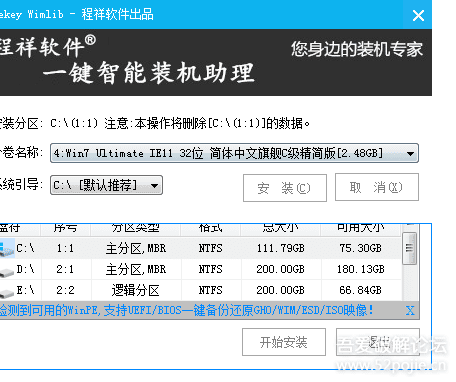
Task: Click the 111.79GB total size cell
Action: 280,248
